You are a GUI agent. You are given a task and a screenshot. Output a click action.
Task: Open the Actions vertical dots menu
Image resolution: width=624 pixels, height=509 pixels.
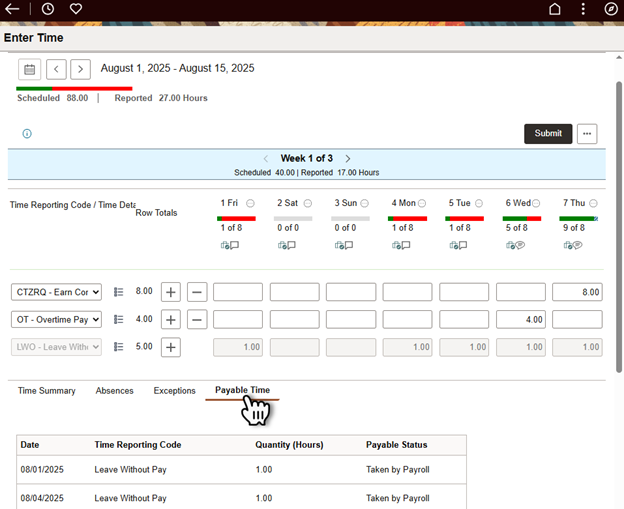coord(583,9)
